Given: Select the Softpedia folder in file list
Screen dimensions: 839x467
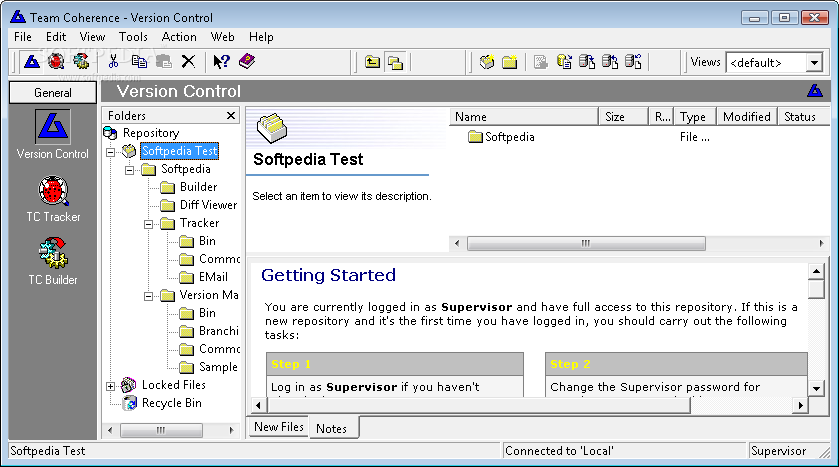Looking at the screenshot, I should pos(501,137).
